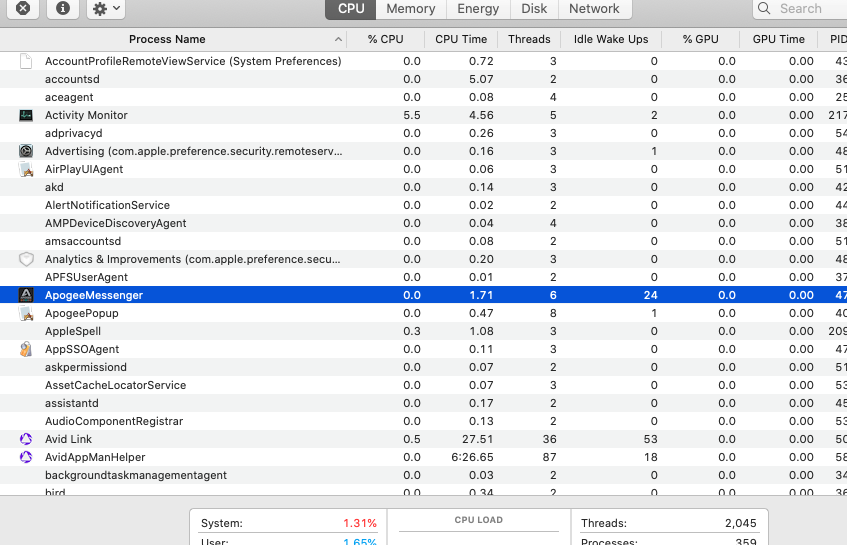Click AccountProfileRemoteViewService document icon
The image size is (847, 545).
click(x=26, y=61)
